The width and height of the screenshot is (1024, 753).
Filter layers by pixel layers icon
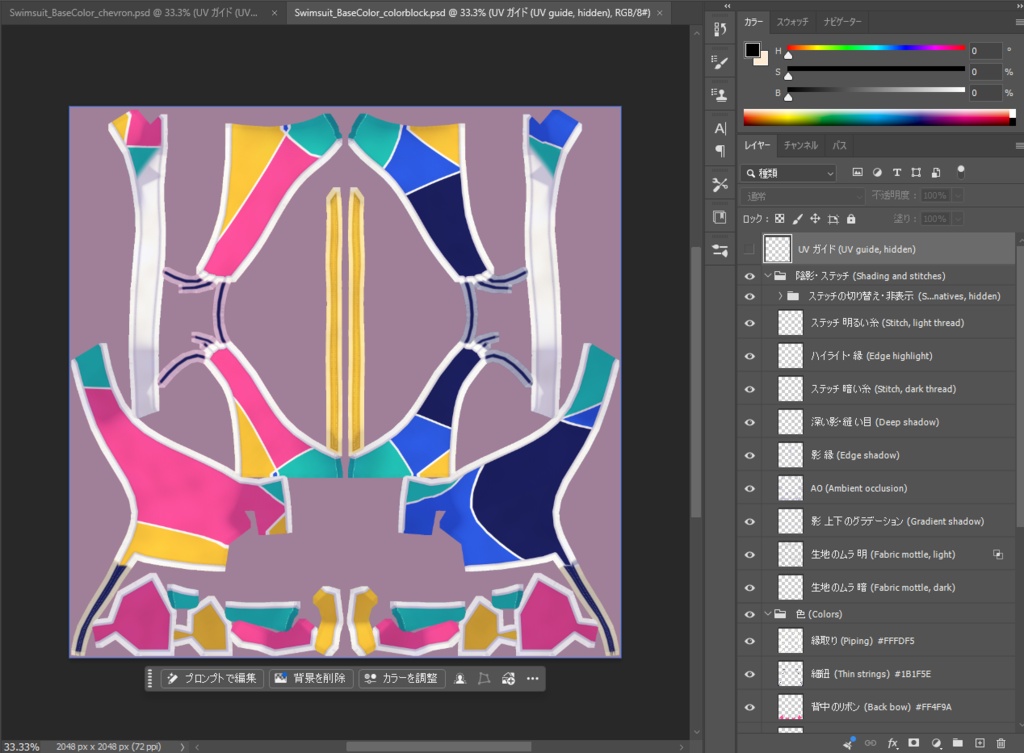857,172
